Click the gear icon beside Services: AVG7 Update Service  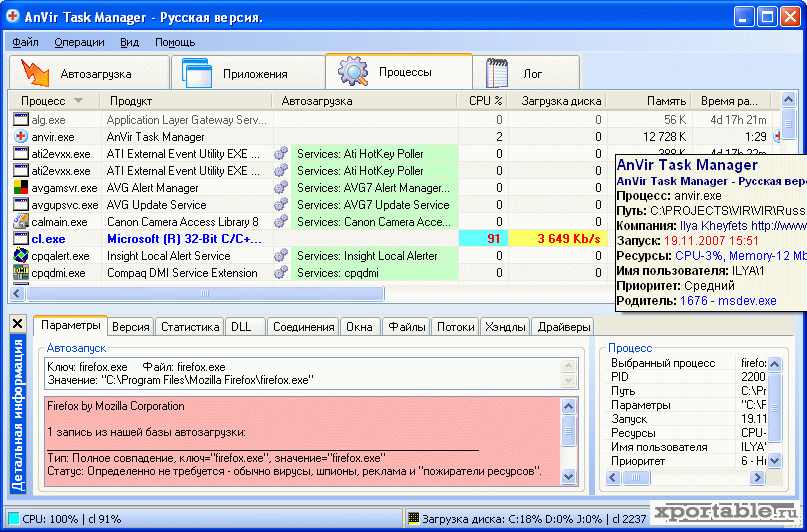click(281, 205)
